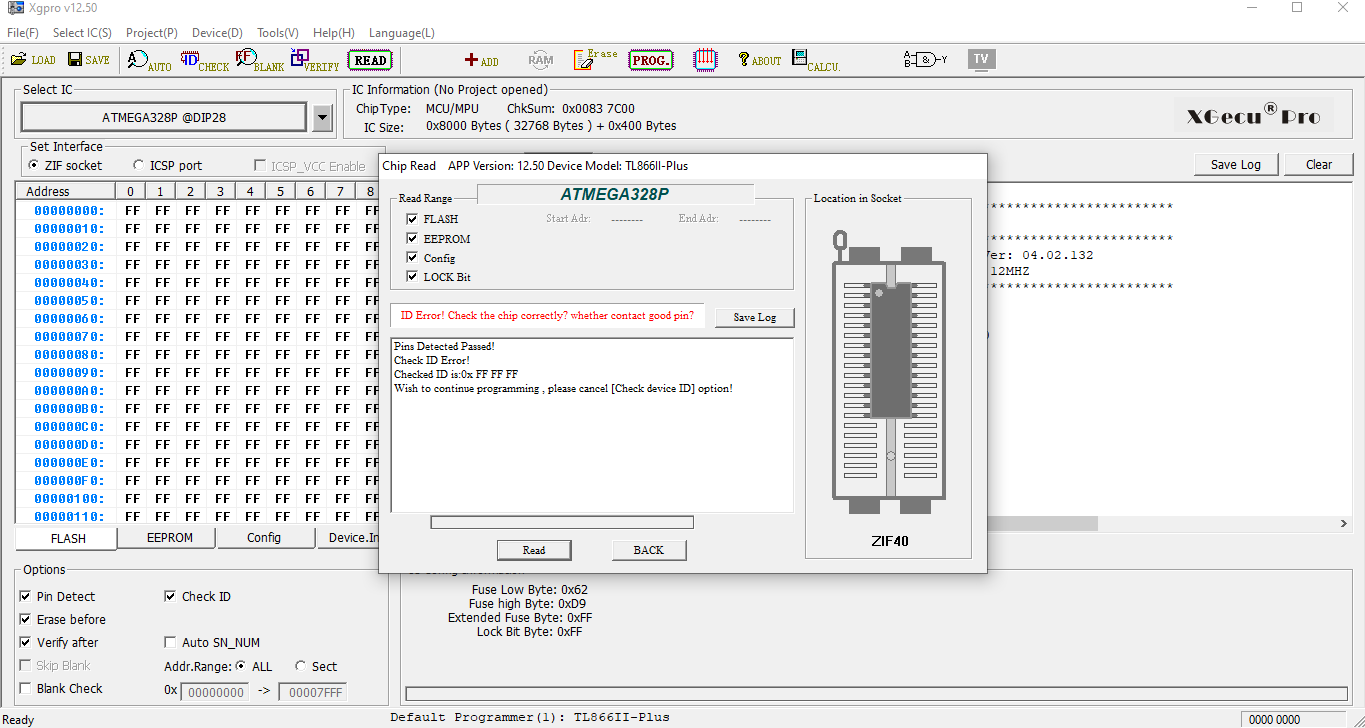Screen dimensions: 1365x728
Task: Click the BACK button in dialog
Action: [x=648, y=550]
